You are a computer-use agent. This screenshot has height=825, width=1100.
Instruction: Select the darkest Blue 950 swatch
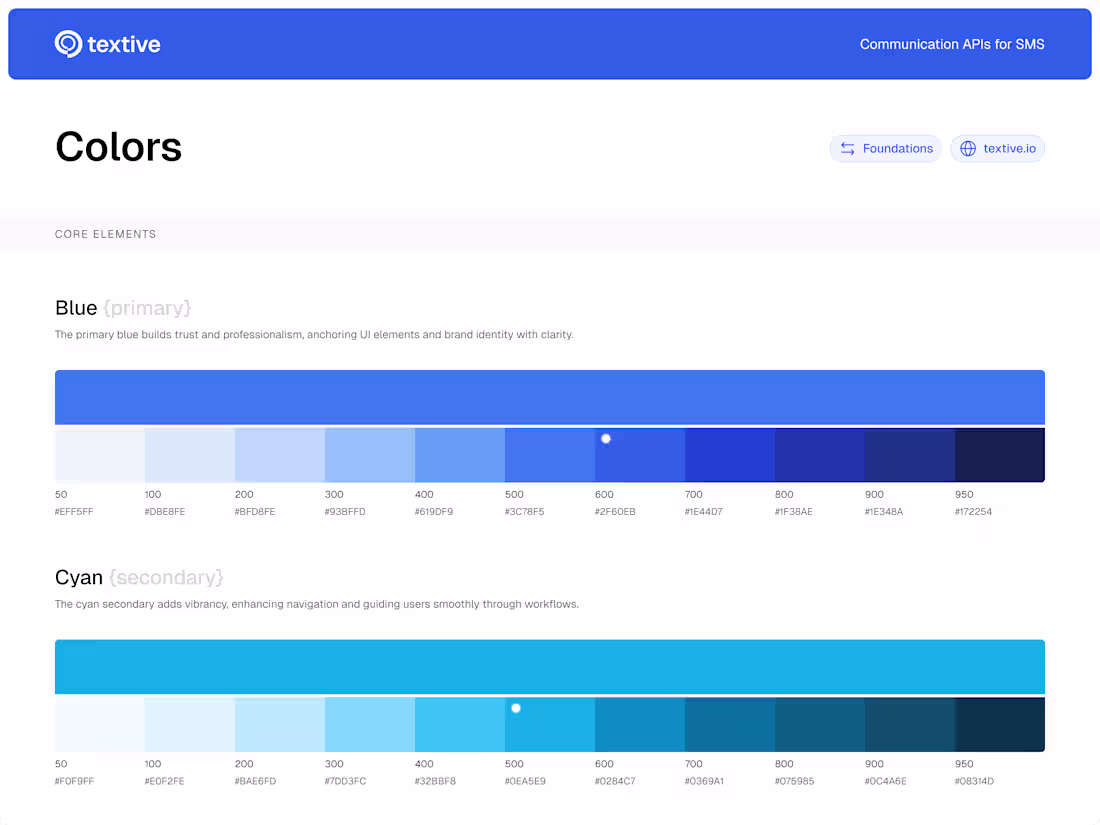tap(999, 453)
